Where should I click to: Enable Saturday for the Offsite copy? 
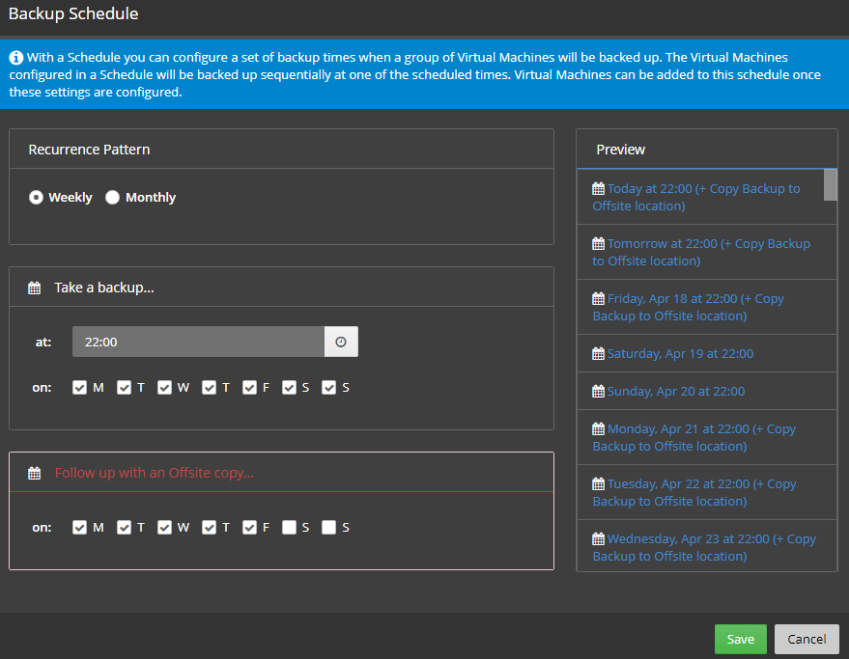click(289, 528)
